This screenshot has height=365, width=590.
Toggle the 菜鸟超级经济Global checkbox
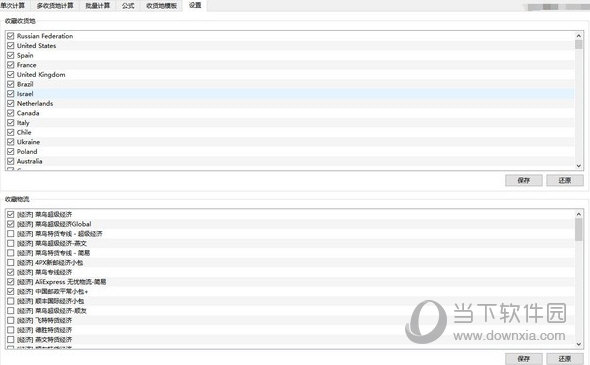point(11,224)
